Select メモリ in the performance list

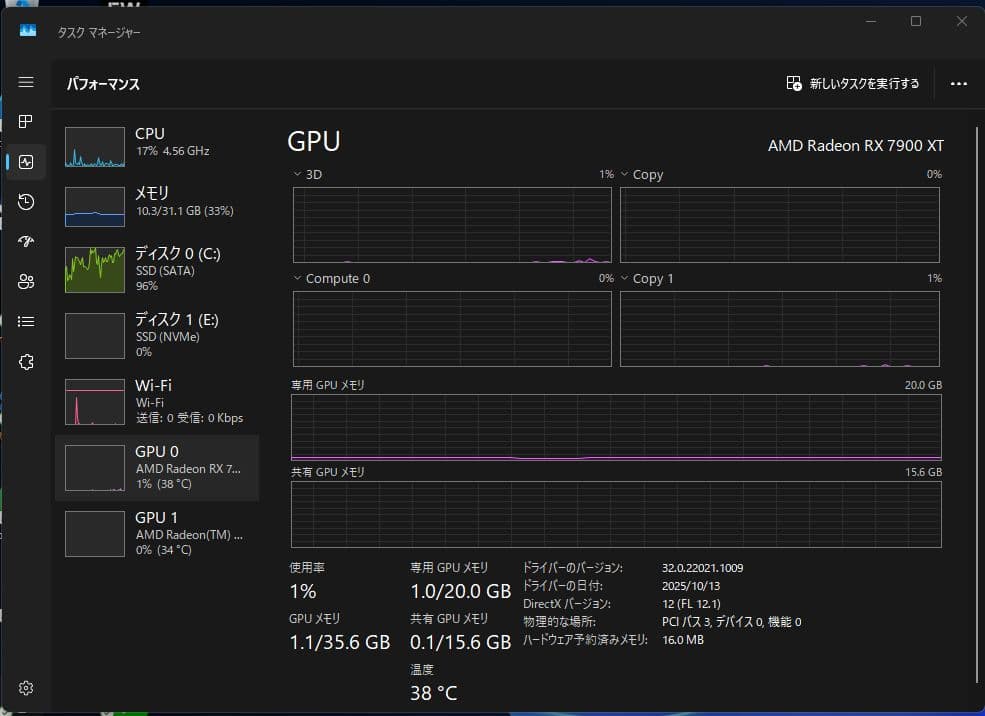point(157,206)
